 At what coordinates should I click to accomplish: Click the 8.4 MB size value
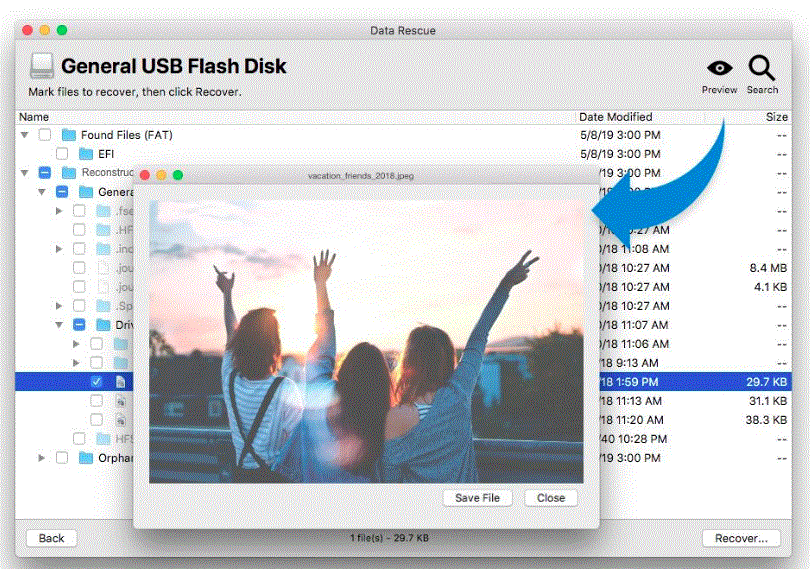point(768,268)
